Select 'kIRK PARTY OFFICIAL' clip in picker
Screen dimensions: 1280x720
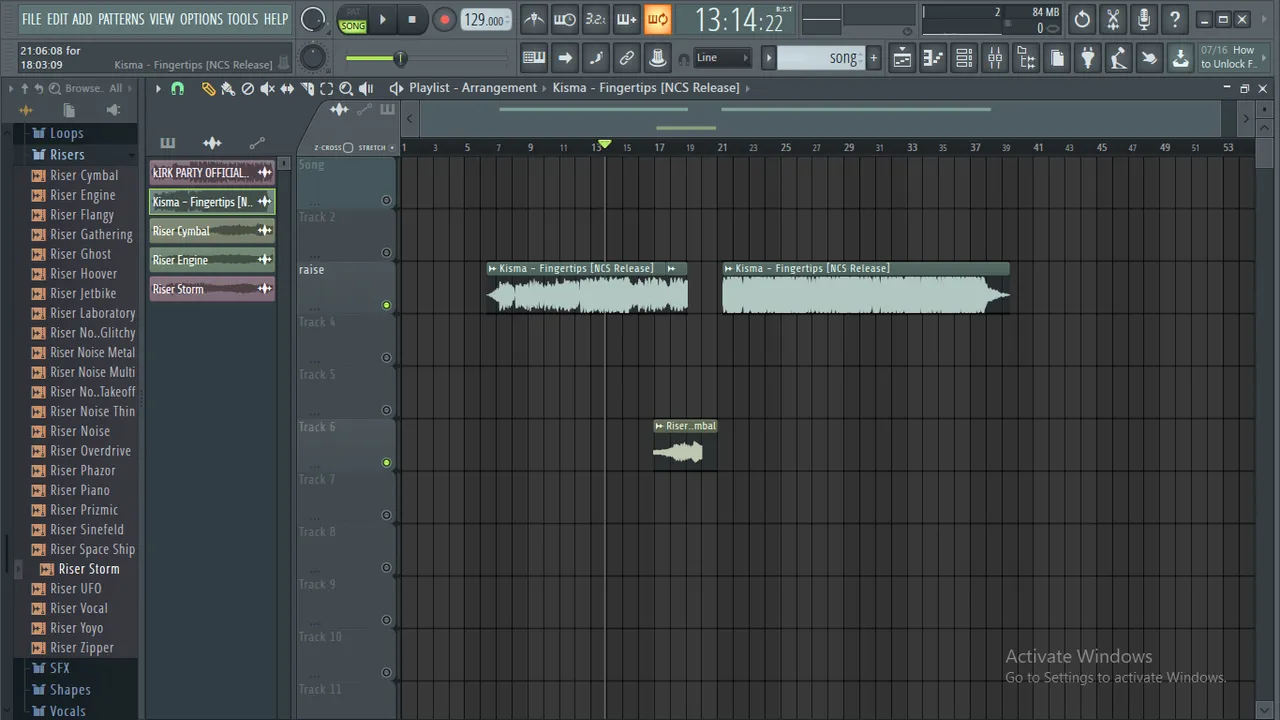tap(212, 172)
